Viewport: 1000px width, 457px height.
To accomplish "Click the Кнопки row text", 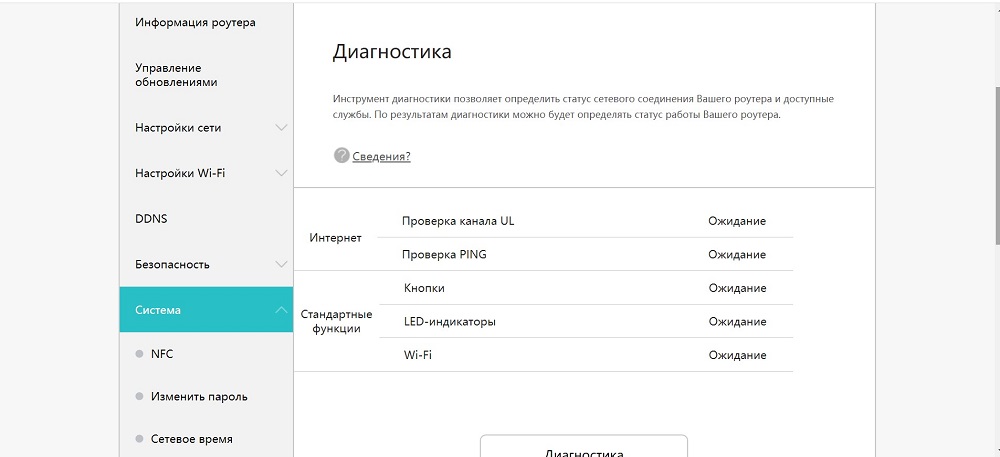I will [x=424, y=288].
